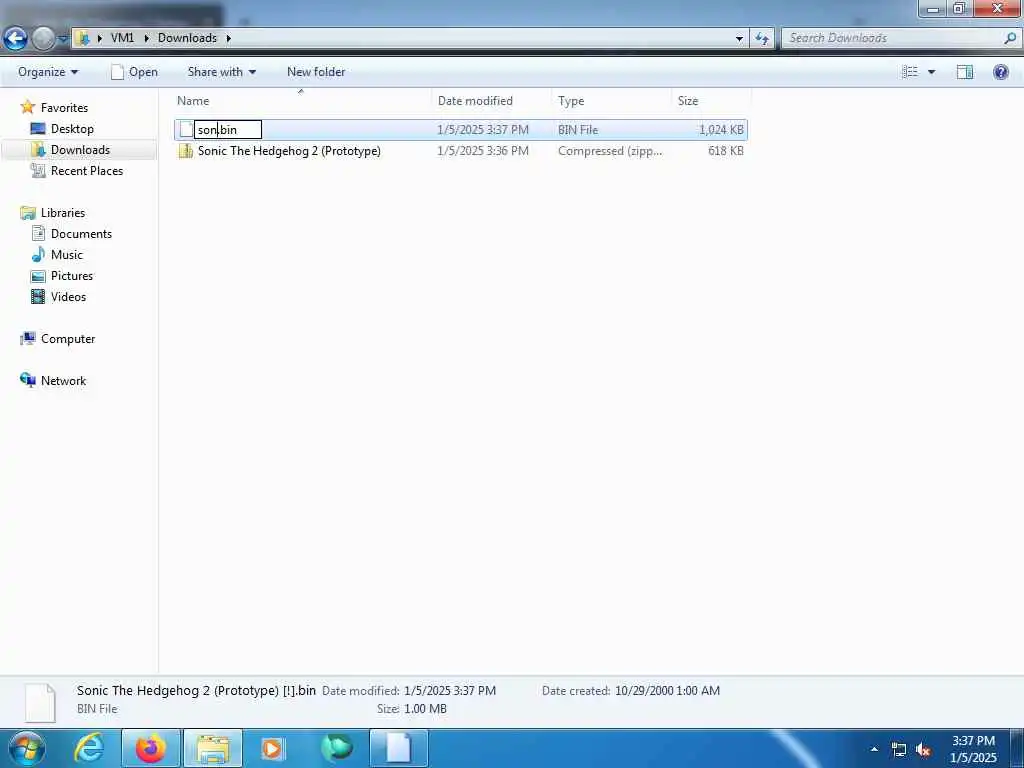
Task: Sort by the Size column header
Action: point(711,101)
